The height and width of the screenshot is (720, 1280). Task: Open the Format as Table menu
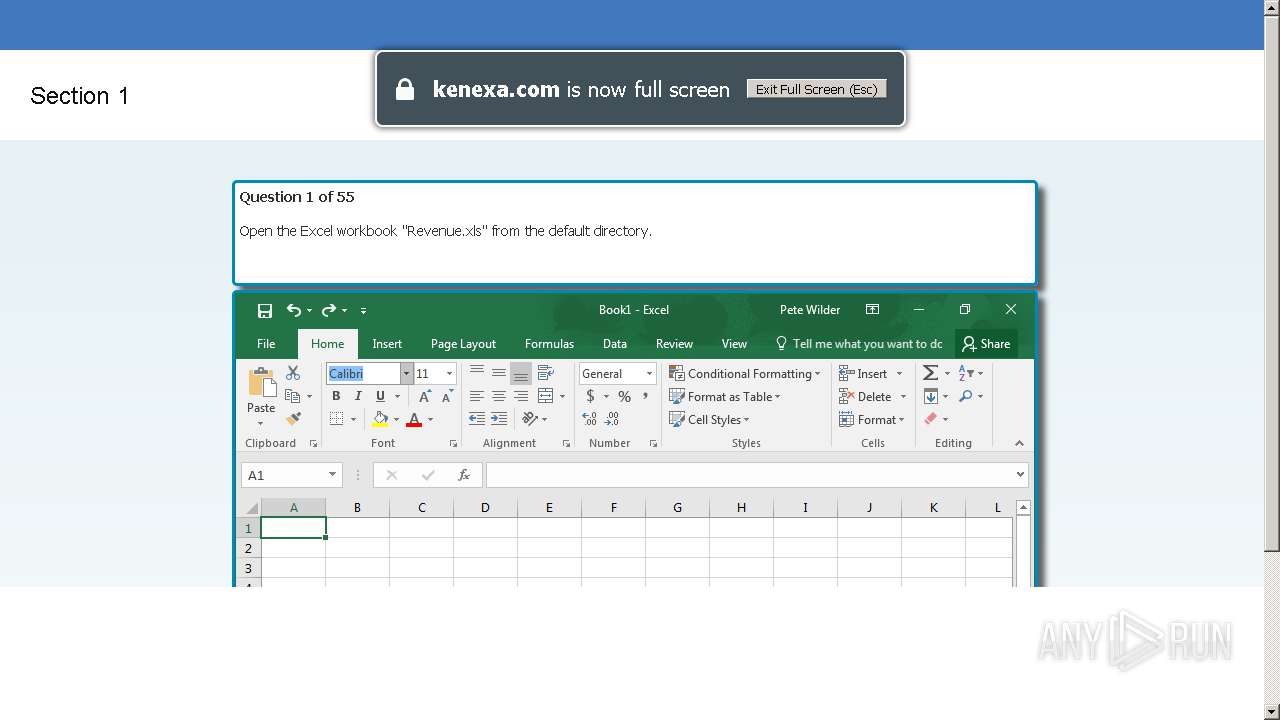click(x=724, y=396)
